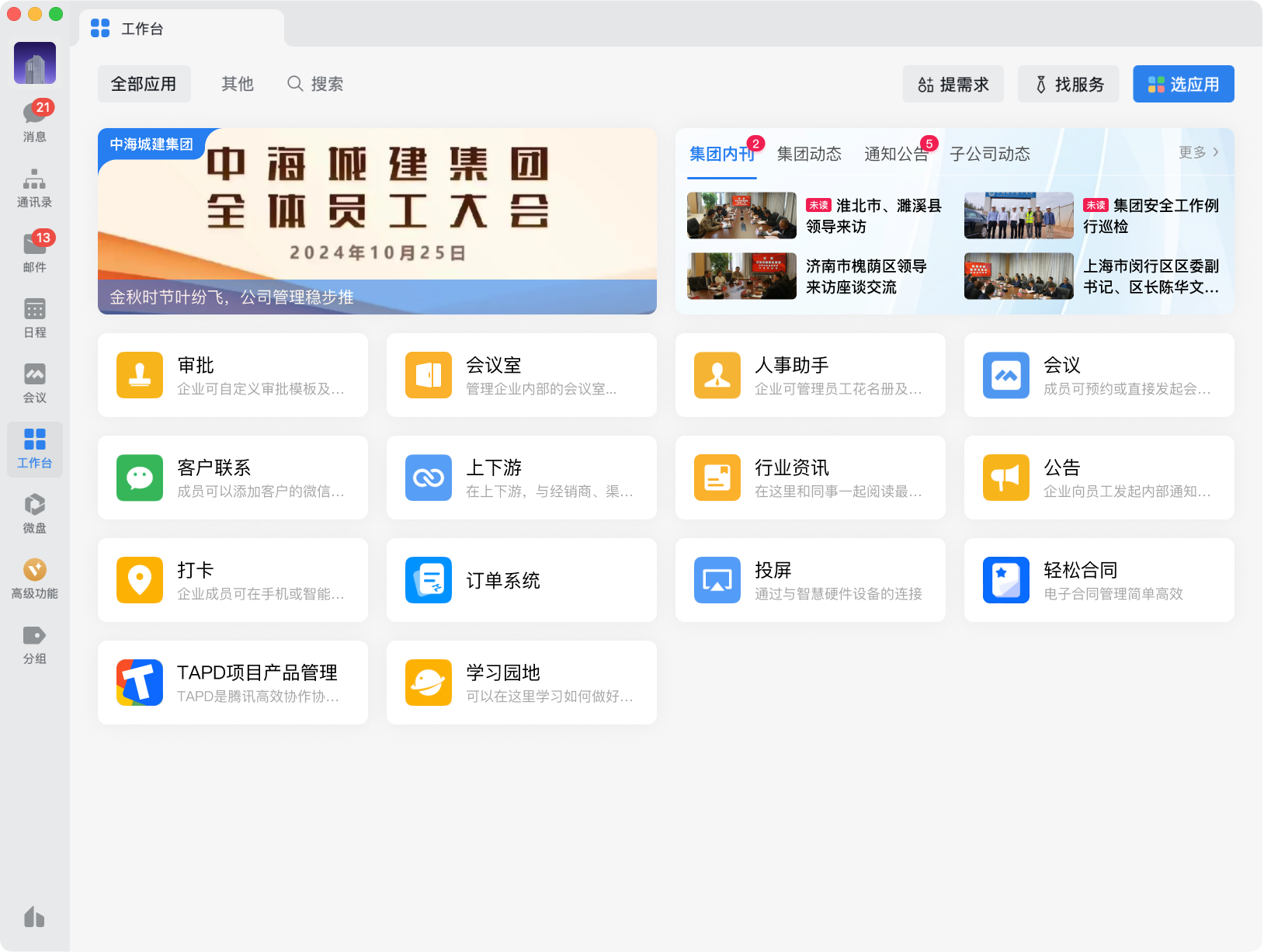Open the 会议 app icon in the grid
Image resolution: width=1264 pixels, height=952 pixels.
point(1006,375)
